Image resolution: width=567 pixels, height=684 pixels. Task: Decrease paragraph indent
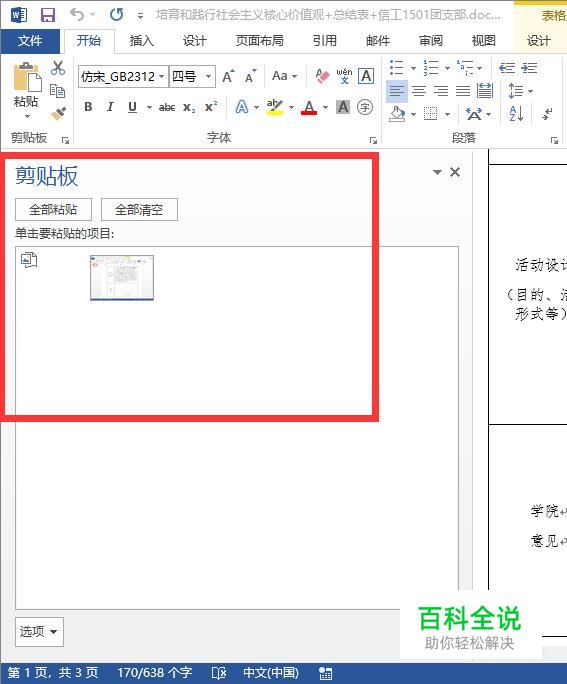coord(507,68)
